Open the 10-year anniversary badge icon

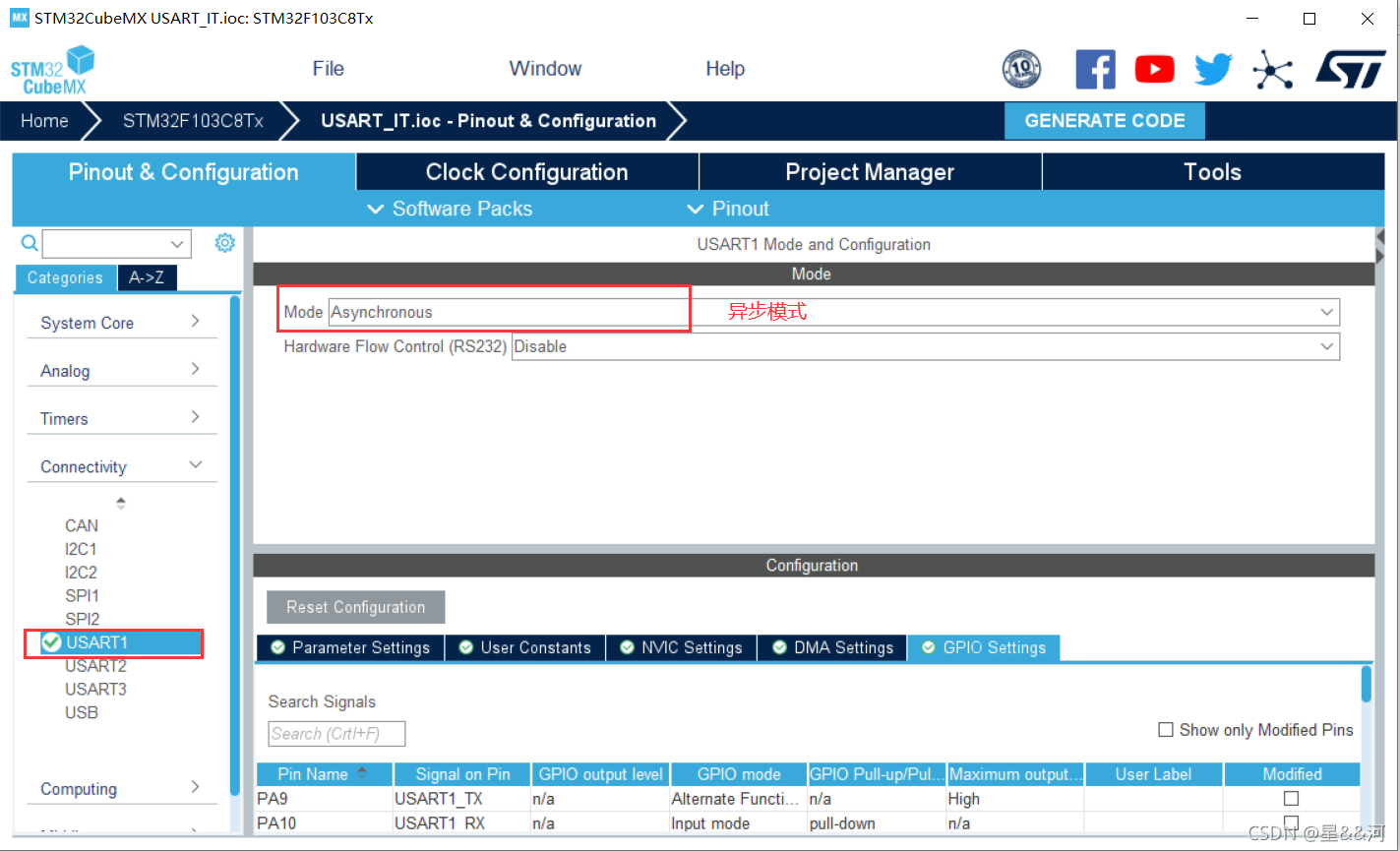click(1021, 69)
